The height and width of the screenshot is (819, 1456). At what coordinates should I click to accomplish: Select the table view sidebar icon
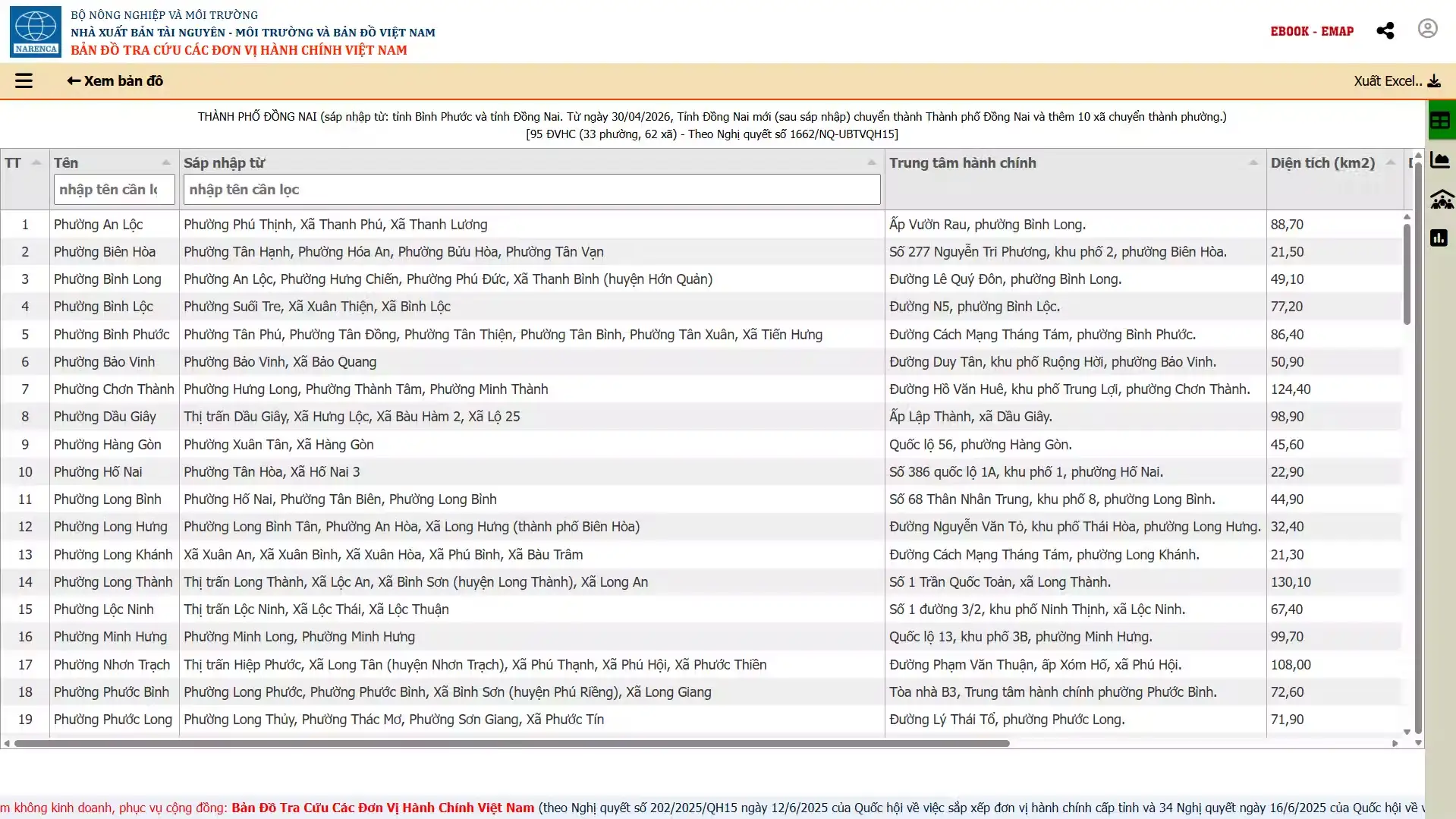point(1439,121)
